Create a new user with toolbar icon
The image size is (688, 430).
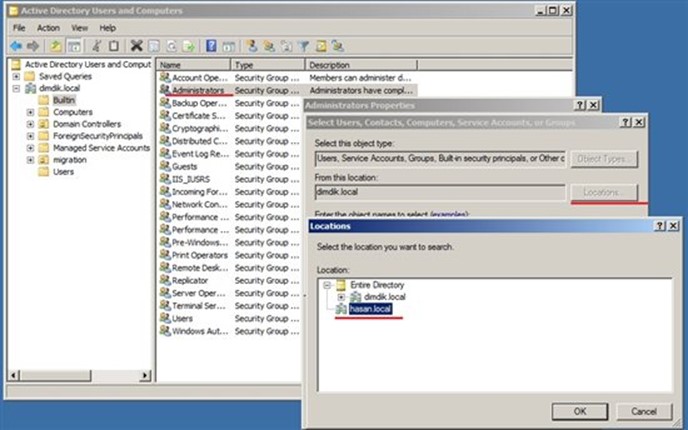click(x=251, y=46)
